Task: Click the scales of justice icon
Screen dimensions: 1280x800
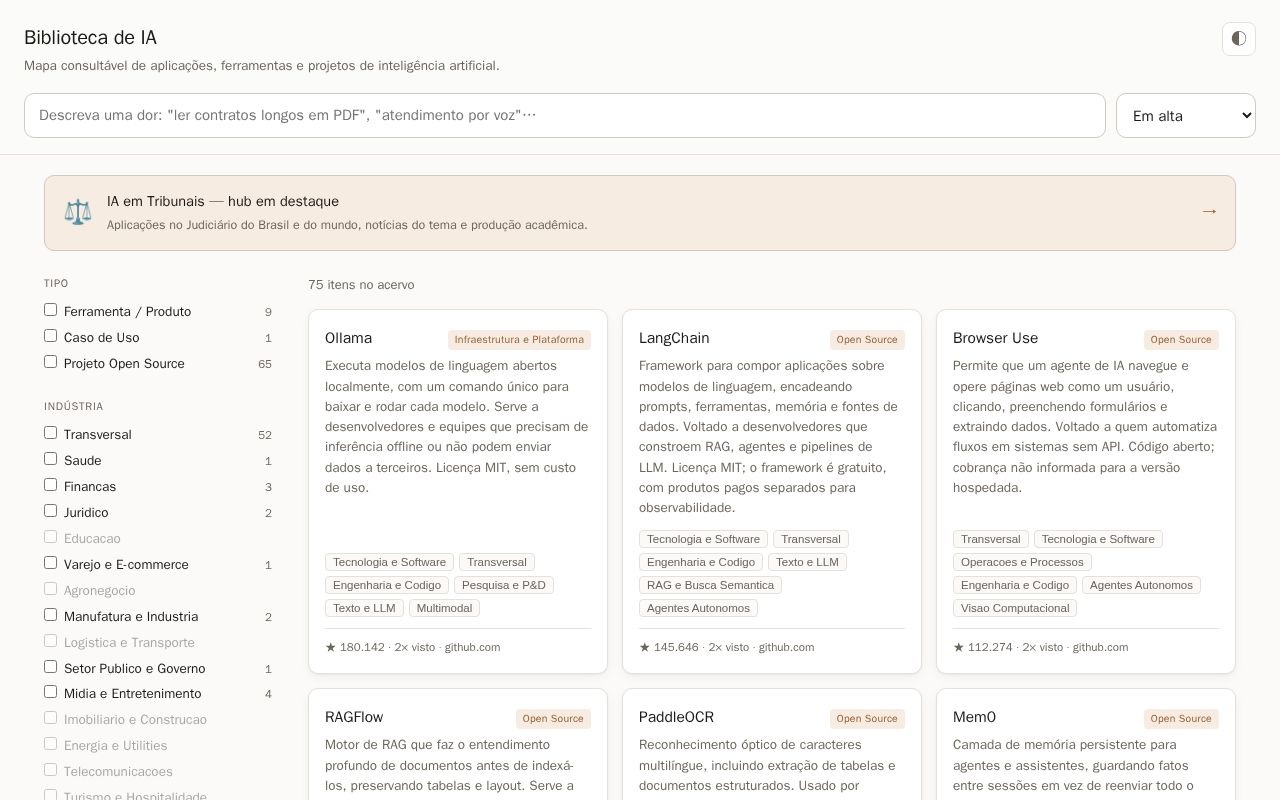Action: pos(78,212)
